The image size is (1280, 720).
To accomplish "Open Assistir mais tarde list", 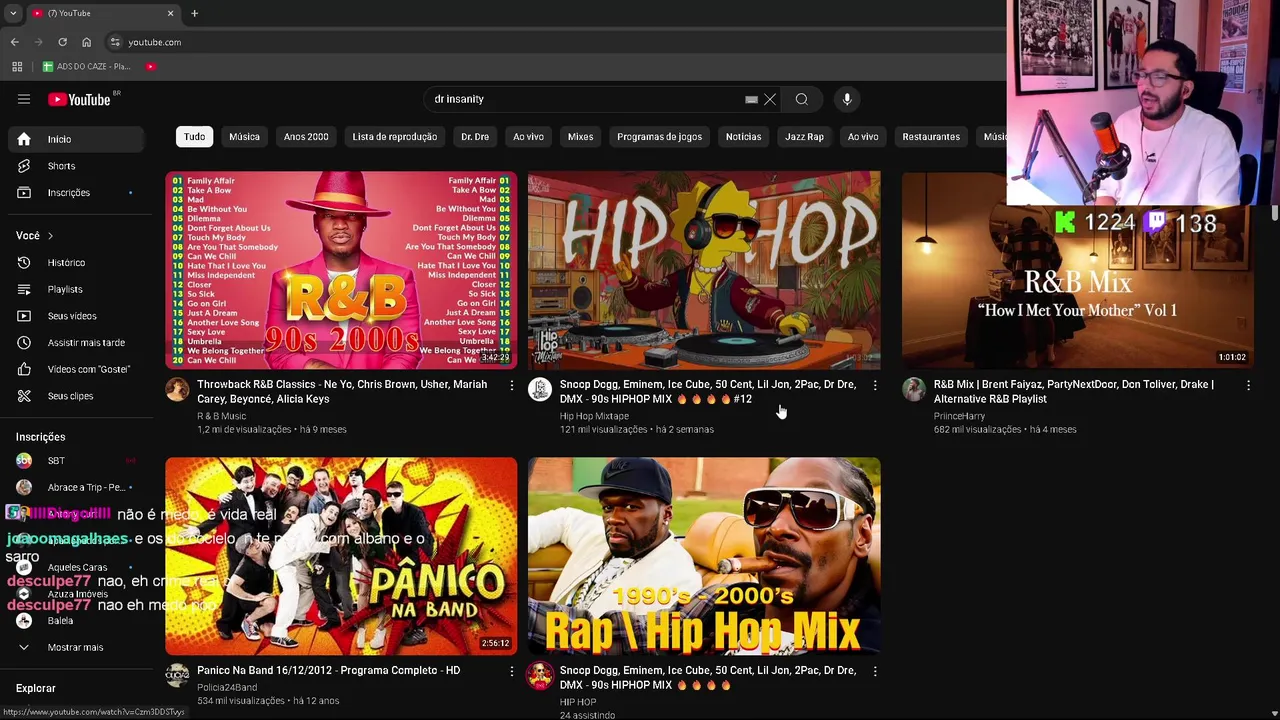I will 75,342.
